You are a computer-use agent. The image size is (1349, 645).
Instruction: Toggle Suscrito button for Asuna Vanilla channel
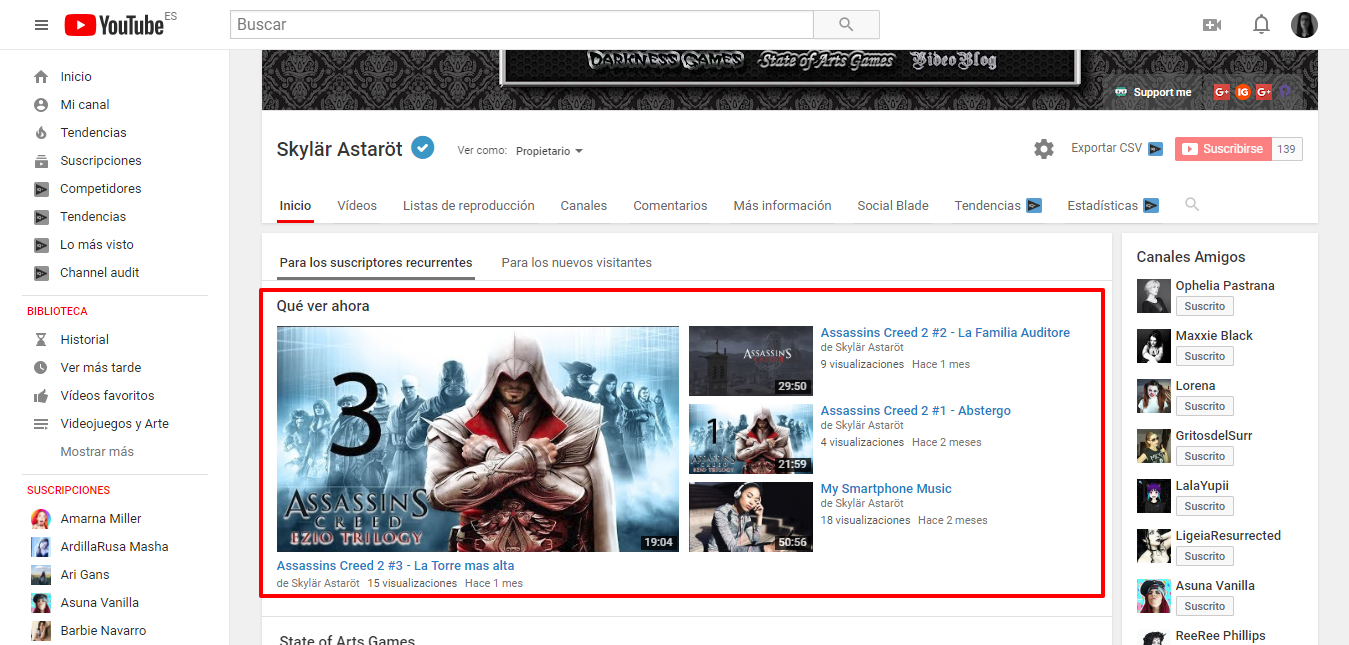click(1205, 606)
